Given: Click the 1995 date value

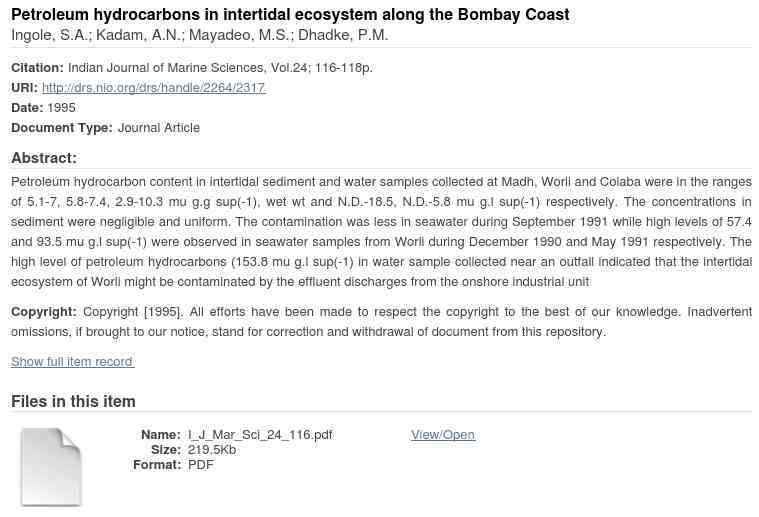Looking at the screenshot, I should pos(61,108).
